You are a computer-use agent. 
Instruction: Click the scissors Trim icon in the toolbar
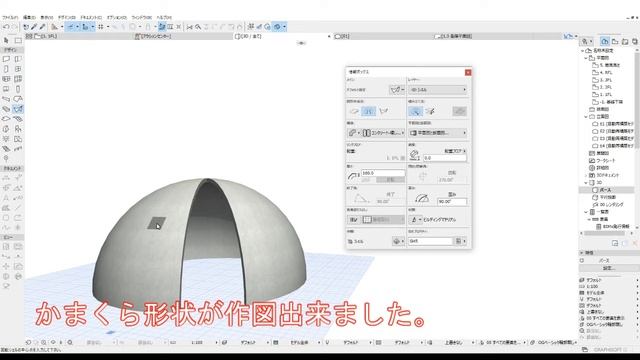click(x=190, y=27)
